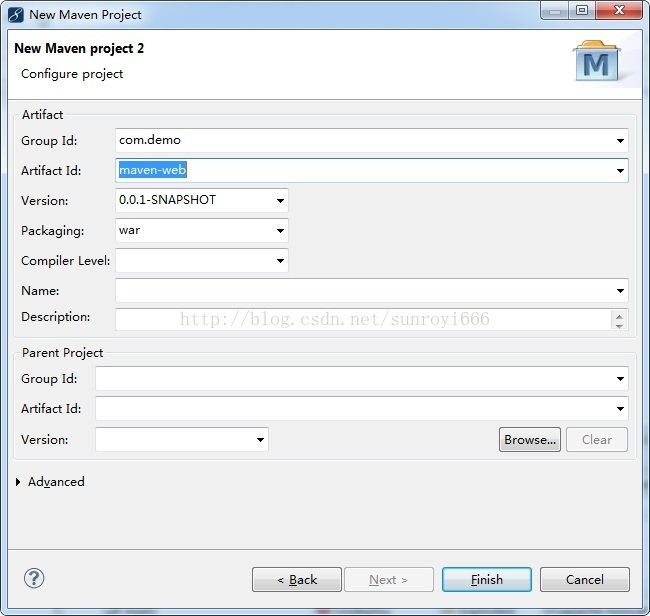Open the Artifact Group Id dropdown arrow
Image resolution: width=650 pixels, height=616 pixels.
[620, 141]
